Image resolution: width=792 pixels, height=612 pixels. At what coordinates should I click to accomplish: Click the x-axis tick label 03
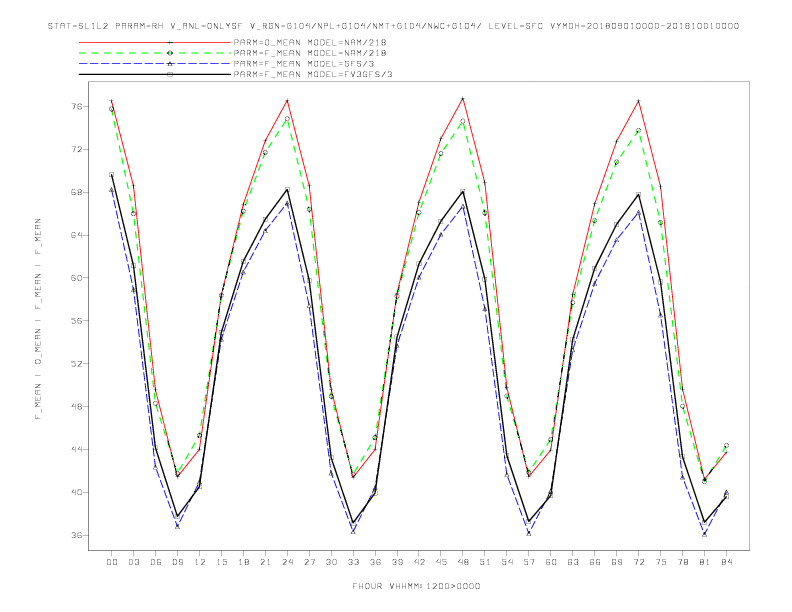pos(133,562)
